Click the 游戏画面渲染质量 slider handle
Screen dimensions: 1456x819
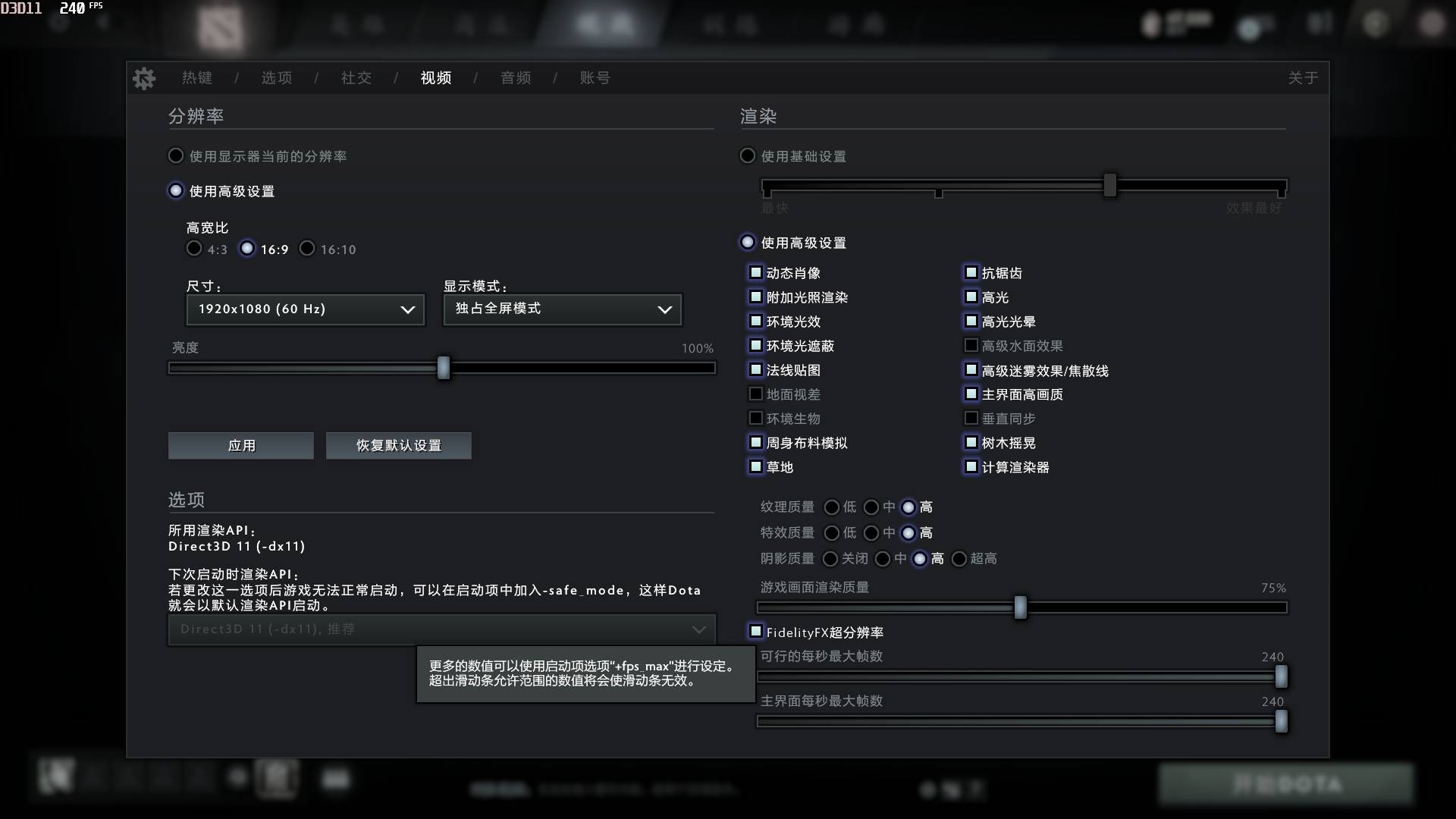tap(1021, 607)
